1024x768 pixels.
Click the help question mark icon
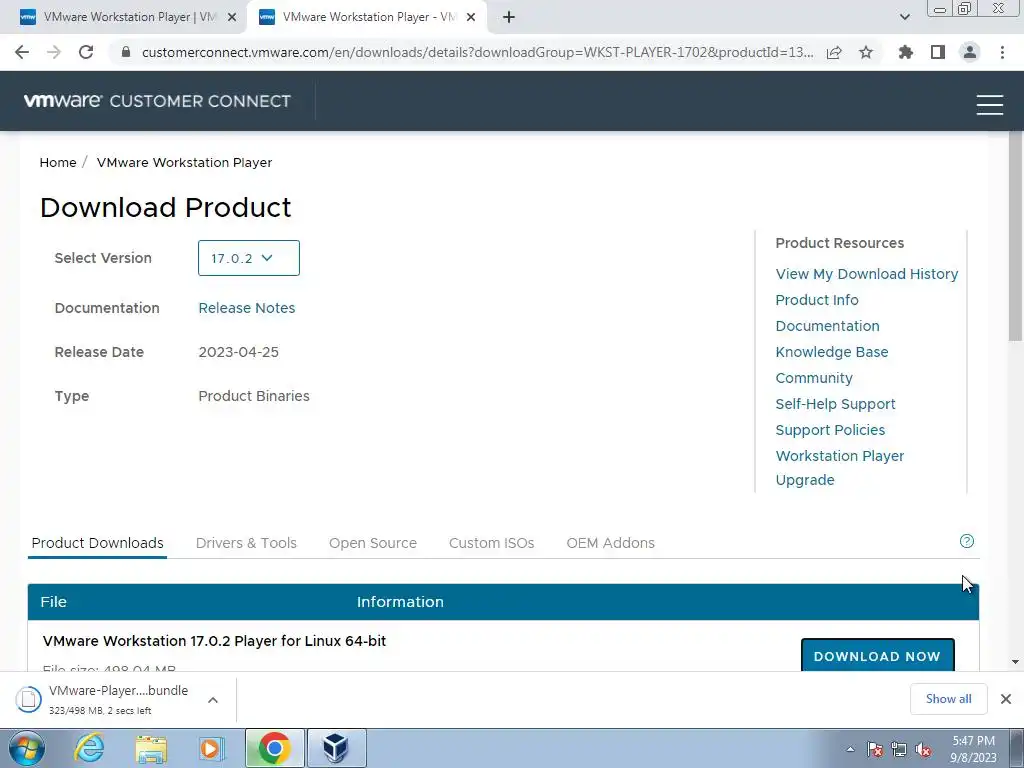967,541
